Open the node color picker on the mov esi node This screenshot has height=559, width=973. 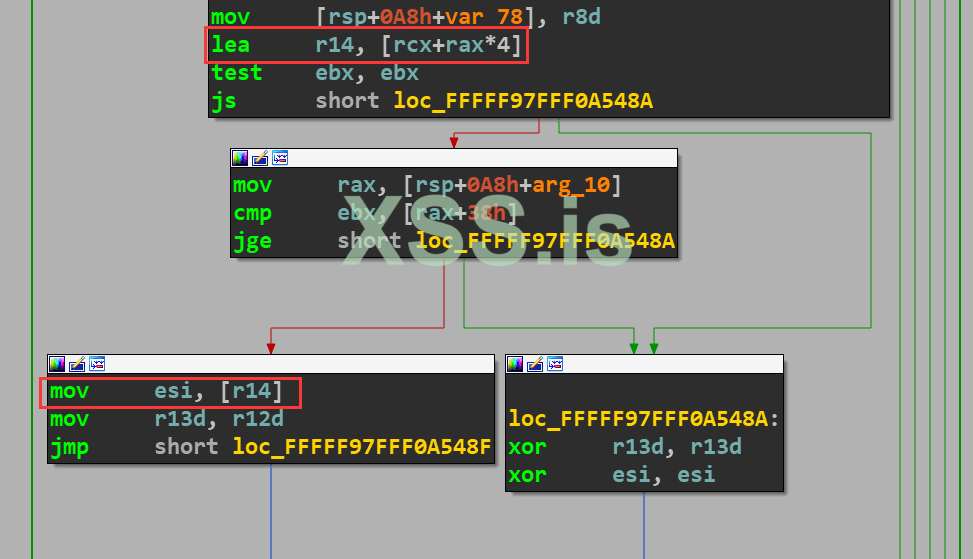pos(57,364)
